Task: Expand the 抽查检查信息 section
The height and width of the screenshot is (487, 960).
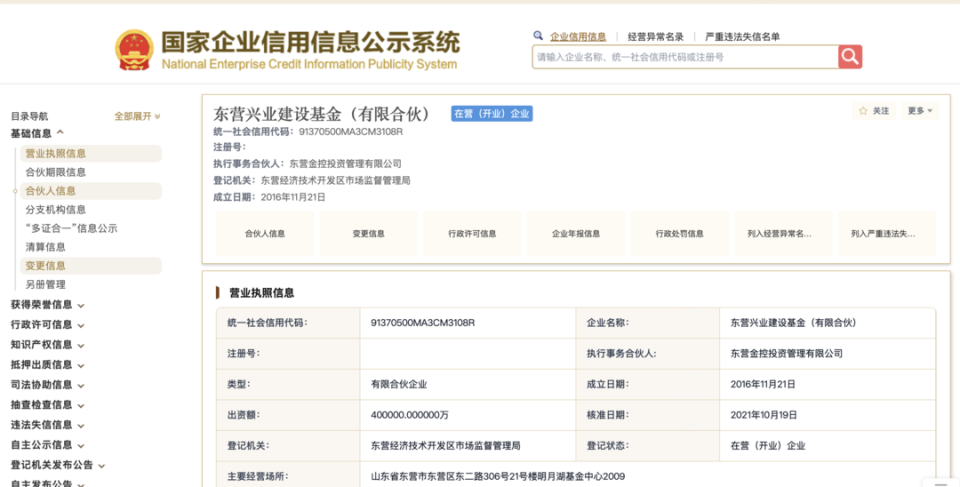Action: tap(47, 405)
